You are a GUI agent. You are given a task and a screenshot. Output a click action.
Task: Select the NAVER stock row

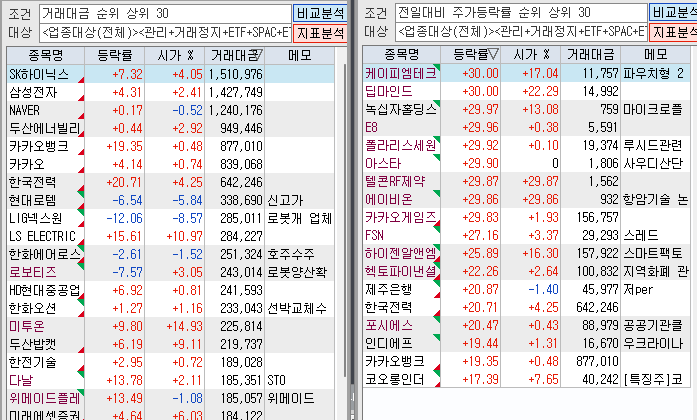click(x=170, y=110)
